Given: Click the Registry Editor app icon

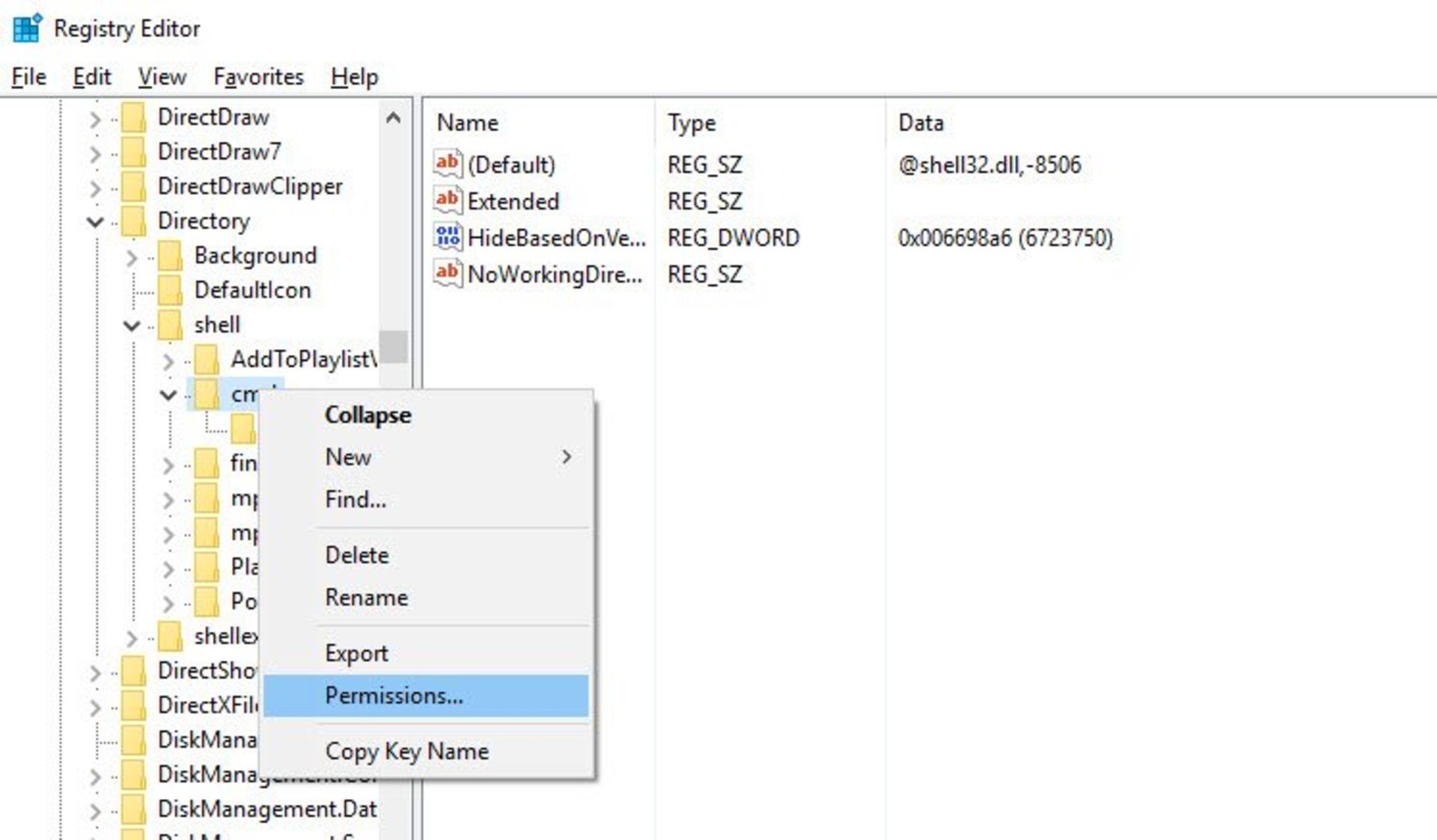Looking at the screenshot, I should (x=28, y=28).
